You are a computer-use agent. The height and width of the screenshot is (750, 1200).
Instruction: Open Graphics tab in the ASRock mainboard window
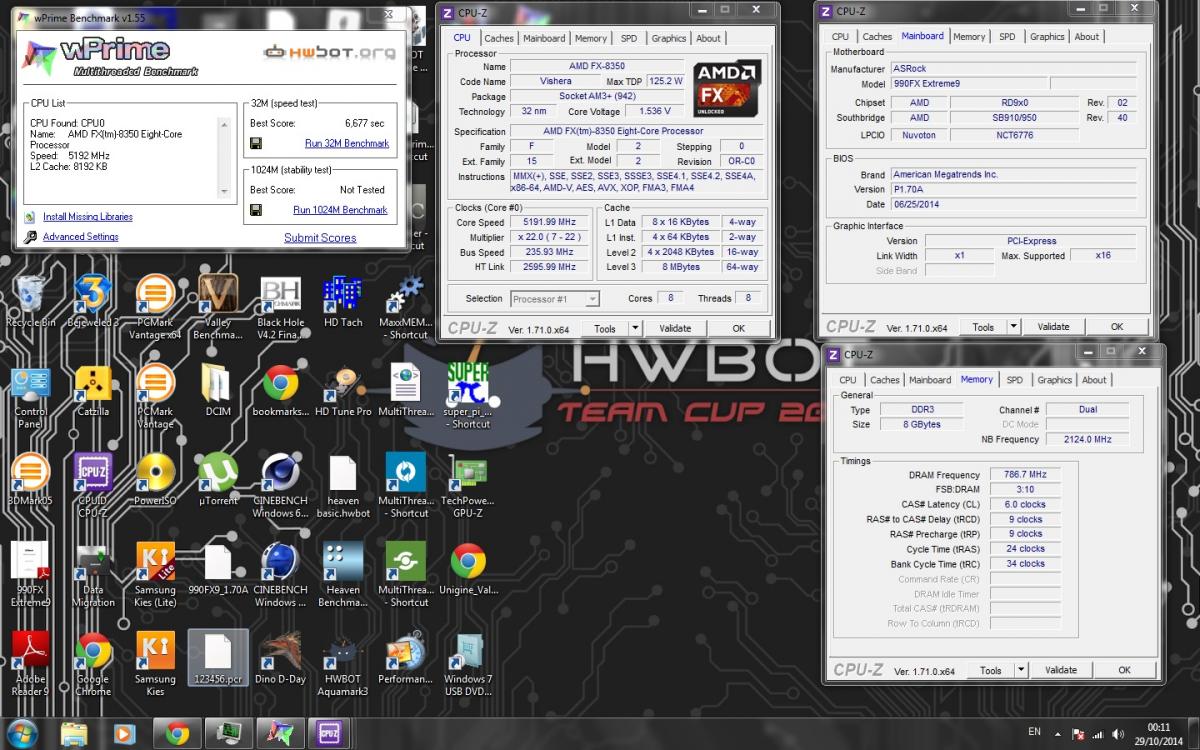click(x=1047, y=36)
